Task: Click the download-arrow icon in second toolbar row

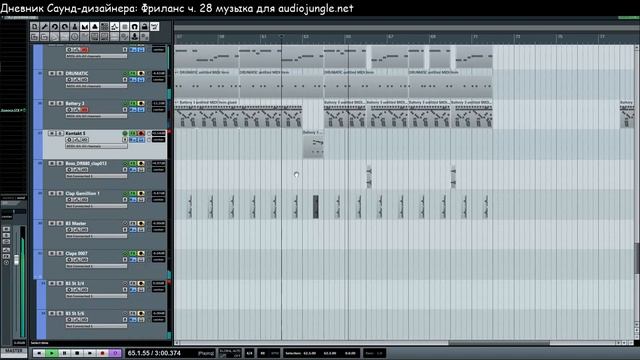Action: tap(134, 37)
